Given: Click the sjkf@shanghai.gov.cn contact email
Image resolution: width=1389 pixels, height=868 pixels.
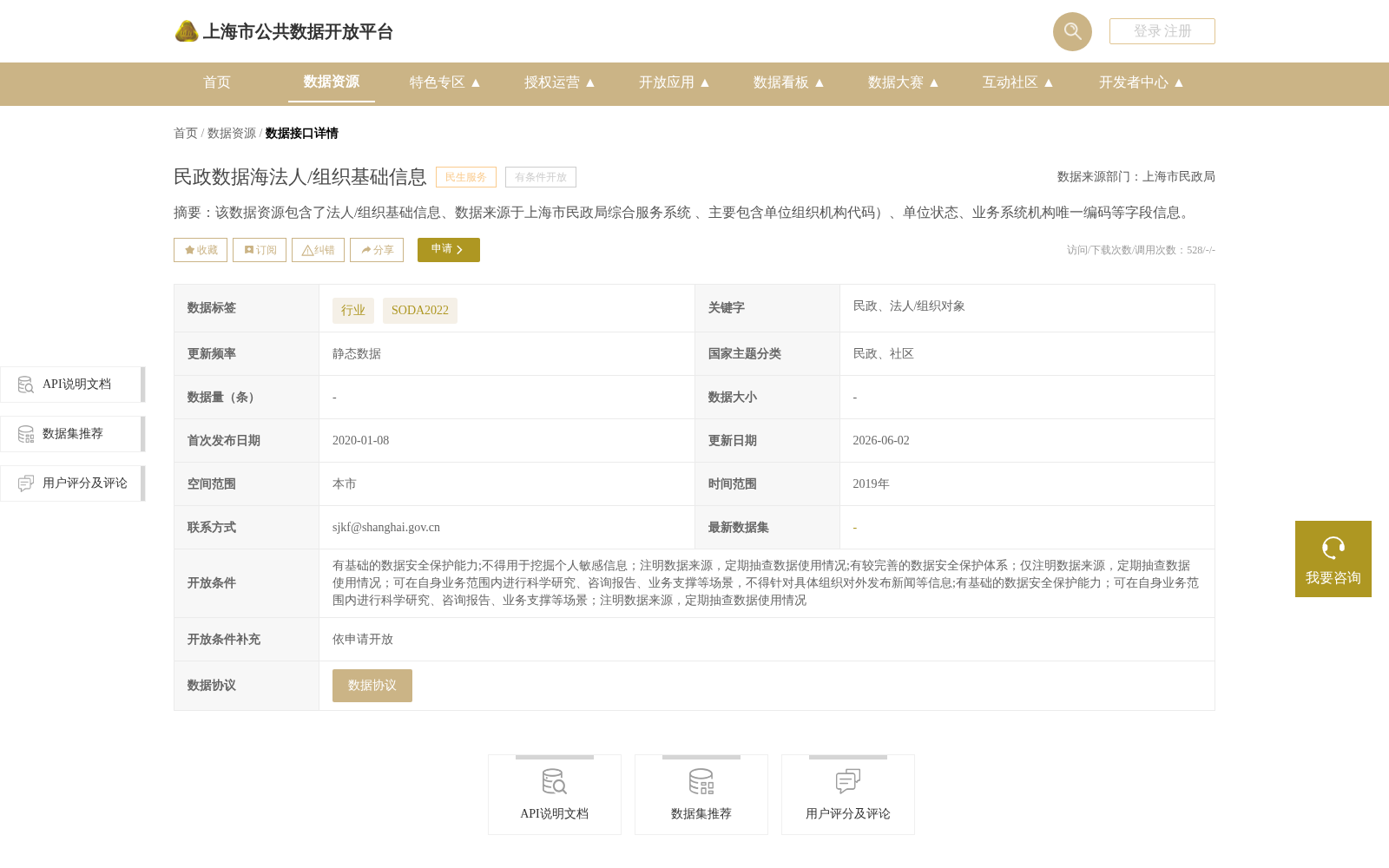Looking at the screenshot, I should [386, 527].
